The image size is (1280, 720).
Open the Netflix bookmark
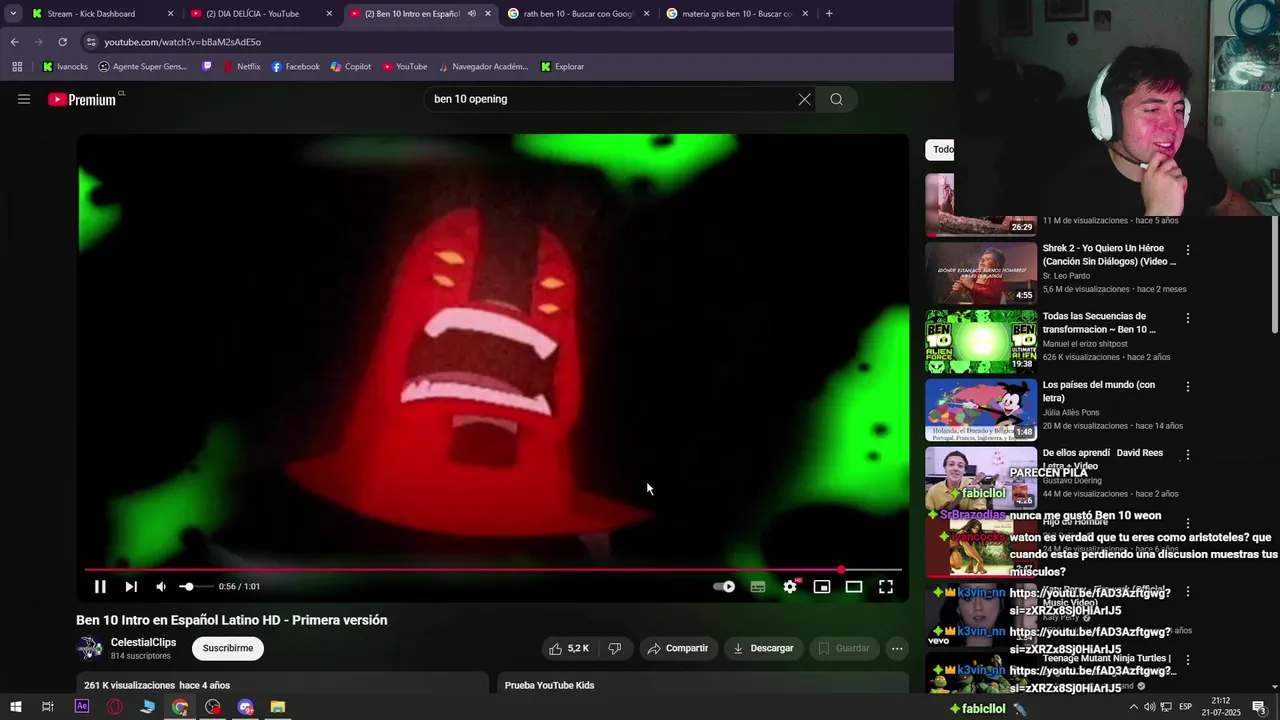pos(241,67)
